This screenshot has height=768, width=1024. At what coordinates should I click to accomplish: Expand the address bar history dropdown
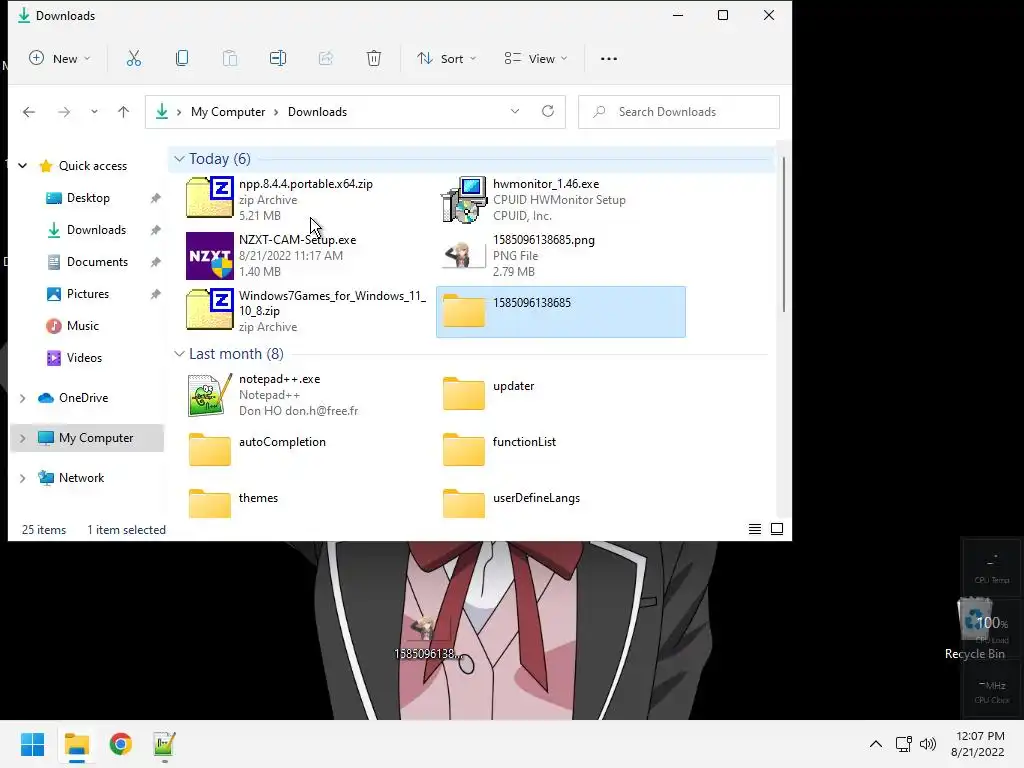point(515,112)
